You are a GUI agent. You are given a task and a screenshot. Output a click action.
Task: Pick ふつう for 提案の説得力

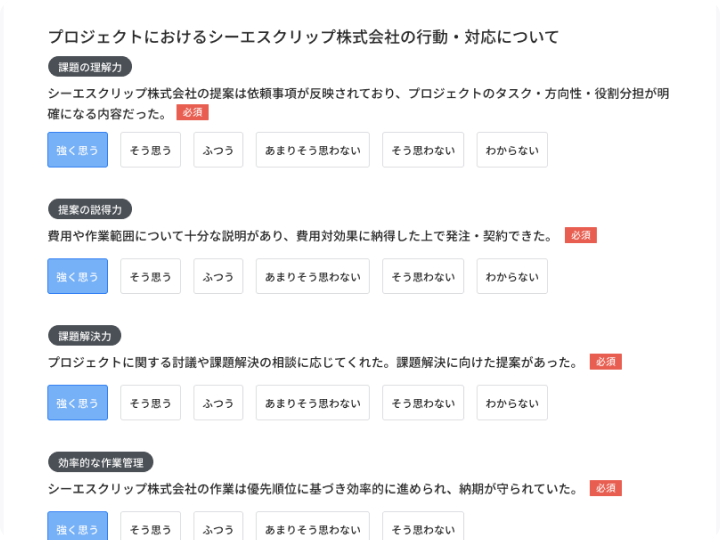click(x=218, y=276)
